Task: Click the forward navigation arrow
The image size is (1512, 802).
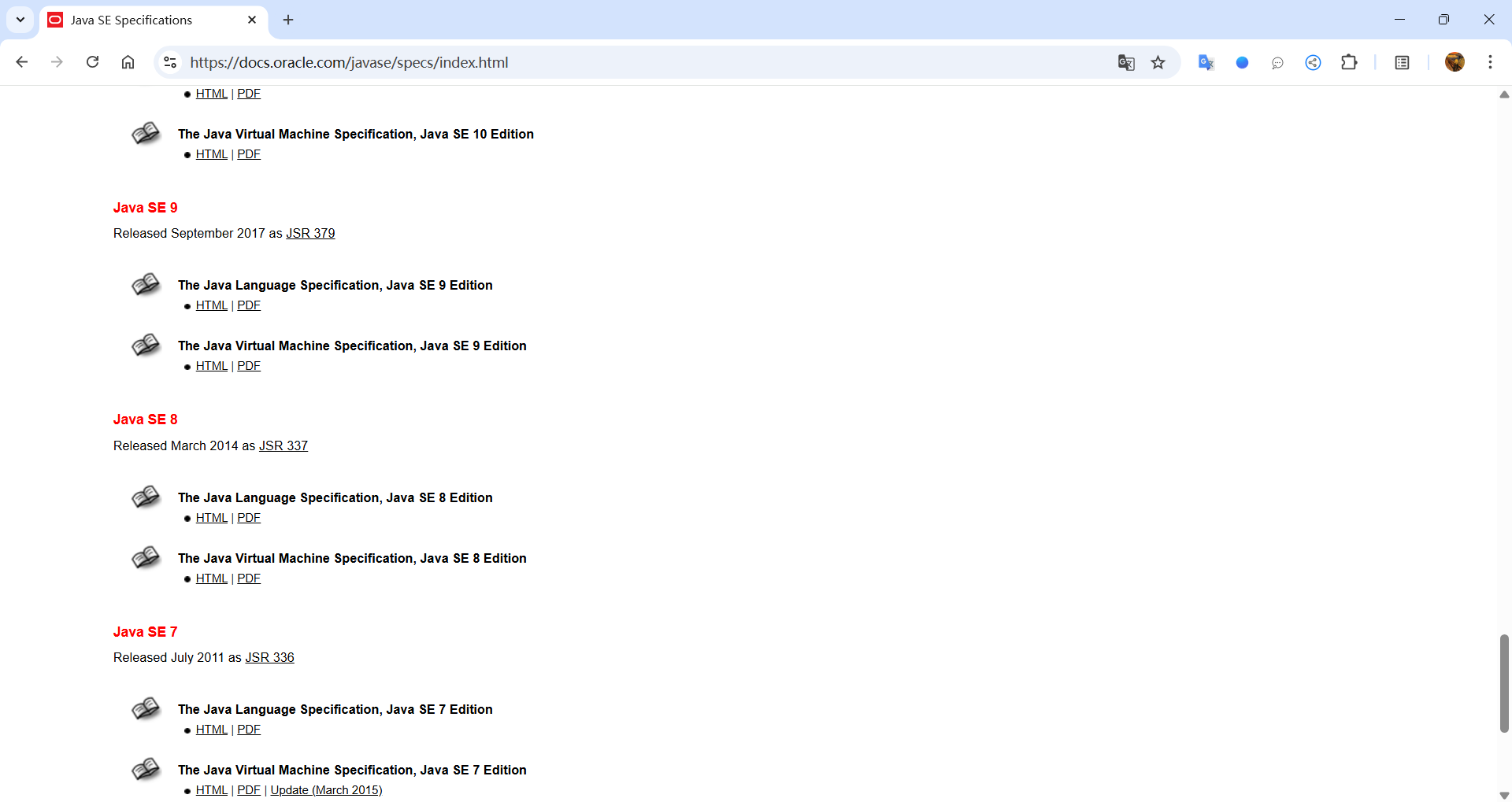Action: [57, 62]
